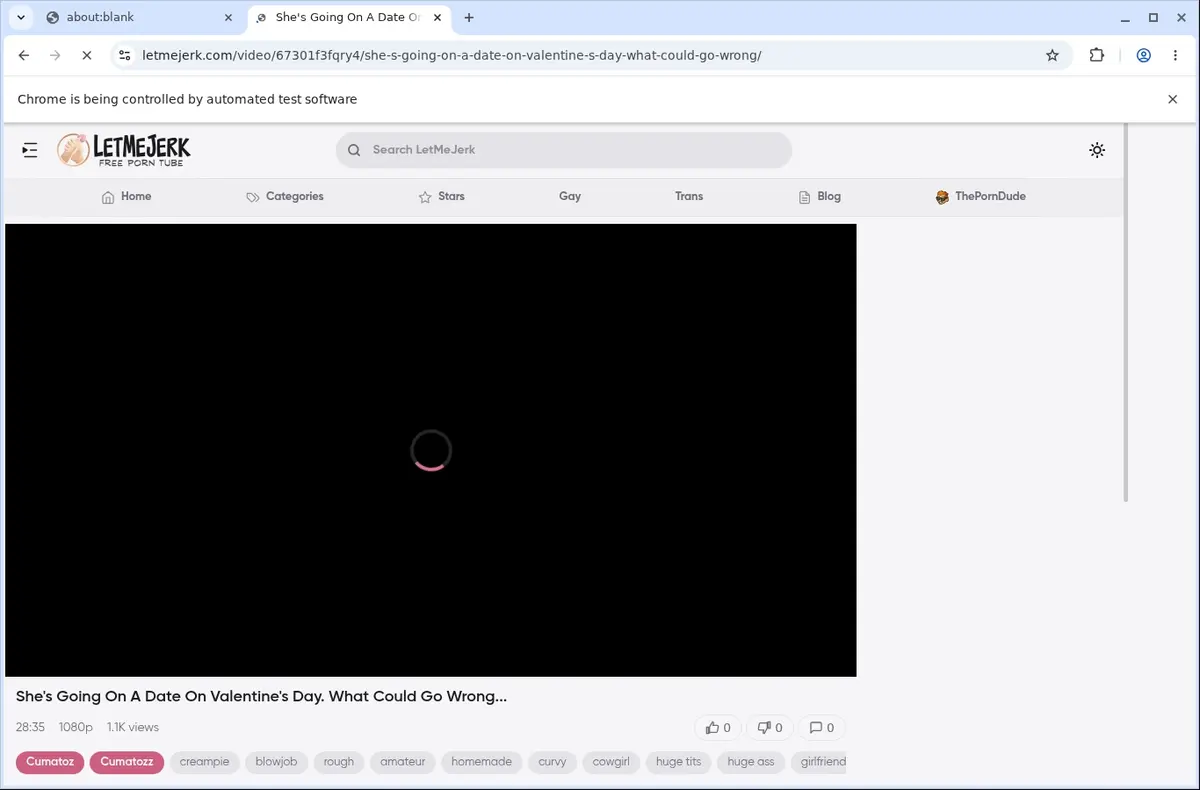
Task: Click the 1.1K views text
Action: click(x=133, y=727)
